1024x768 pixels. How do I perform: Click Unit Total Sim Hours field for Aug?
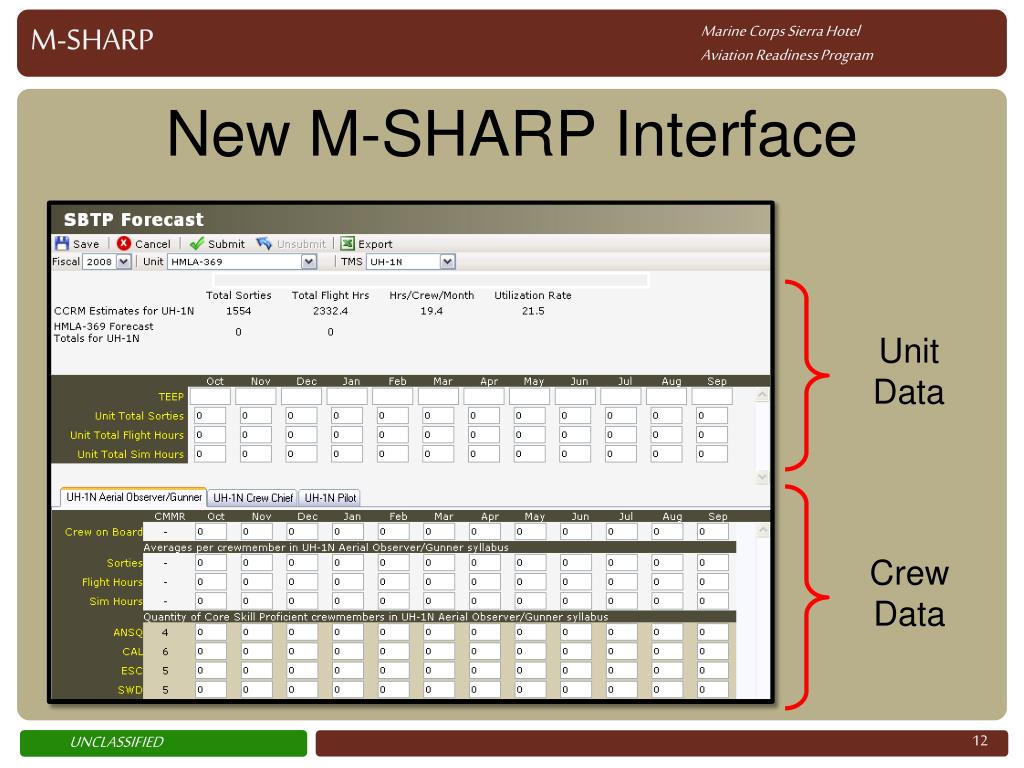(x=666, y=454)
